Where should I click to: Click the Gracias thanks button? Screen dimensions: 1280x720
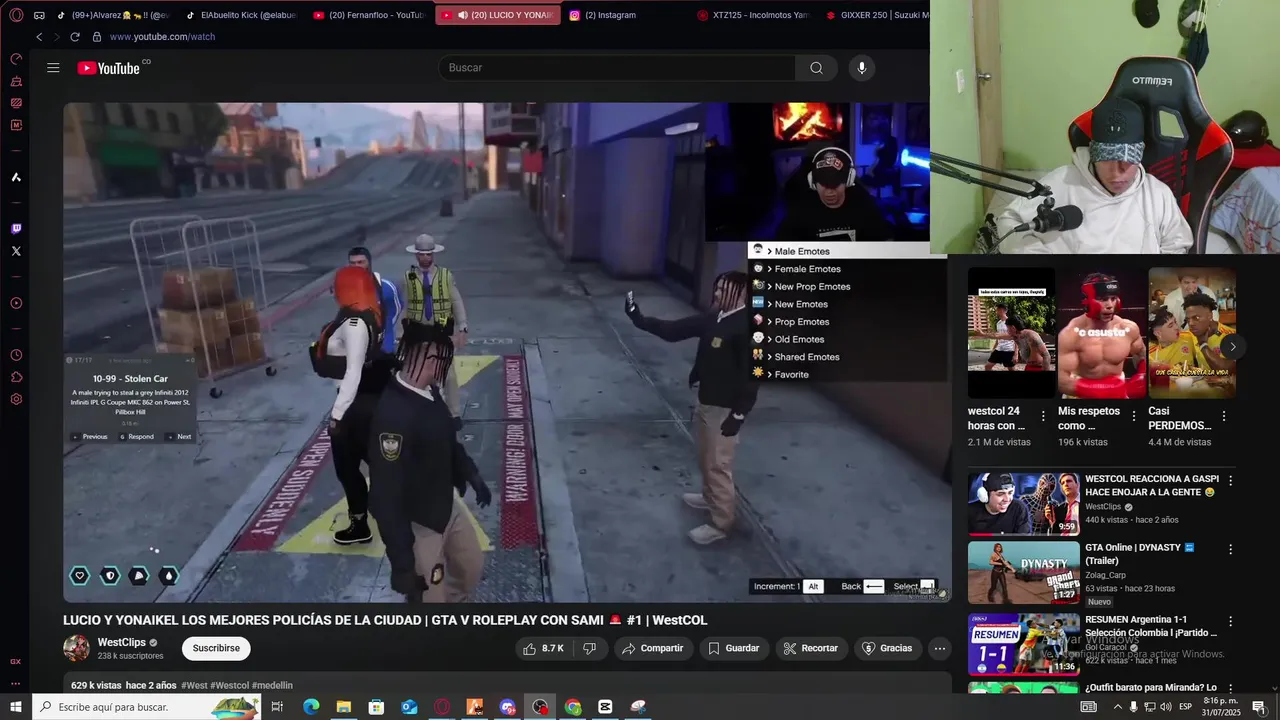(887, 648)
